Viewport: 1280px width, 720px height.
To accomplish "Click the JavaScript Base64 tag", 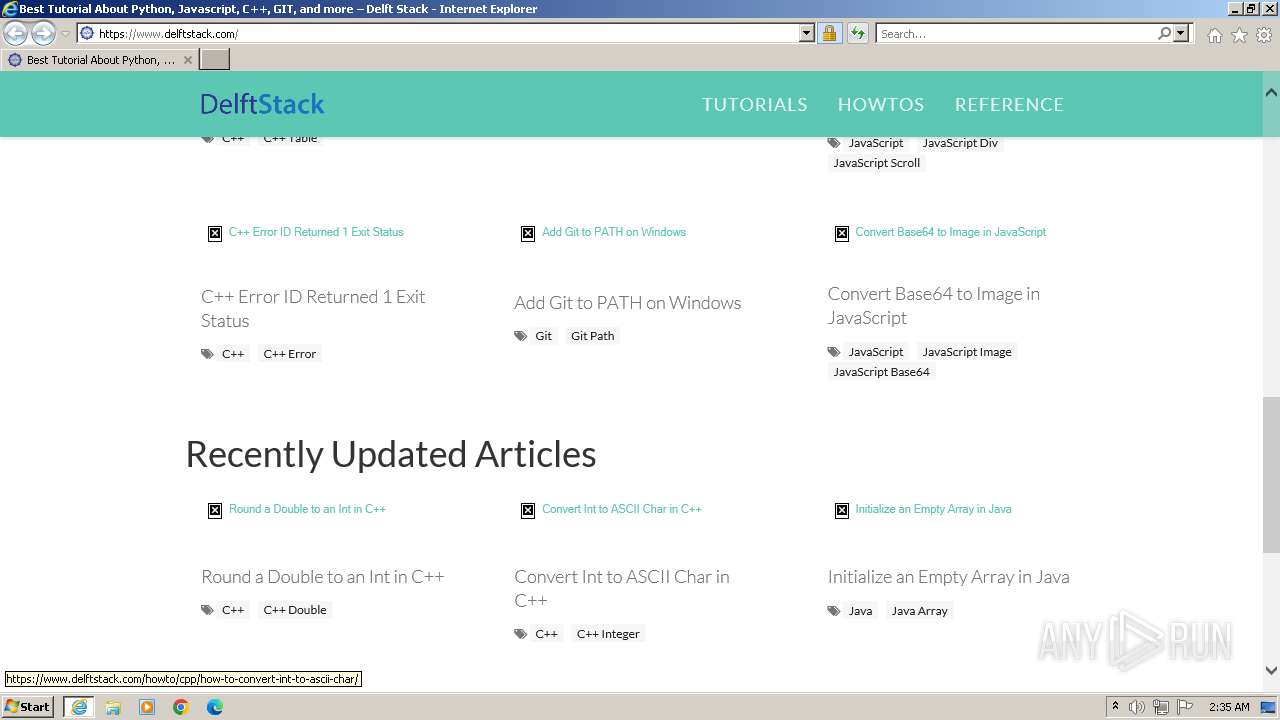I will 881,372.
